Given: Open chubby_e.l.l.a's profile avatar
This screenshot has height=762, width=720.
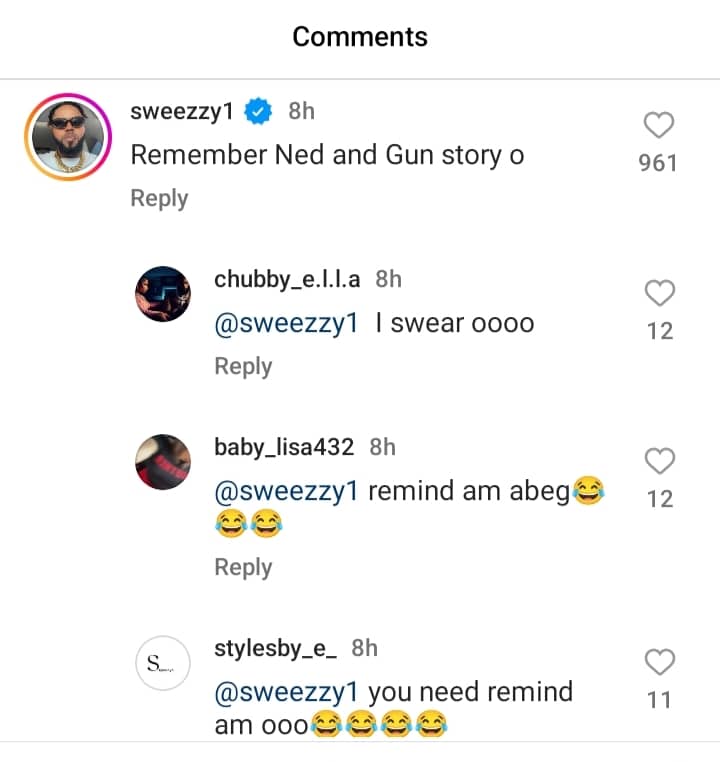Looking at the screenshot, I should click(162, 294).
